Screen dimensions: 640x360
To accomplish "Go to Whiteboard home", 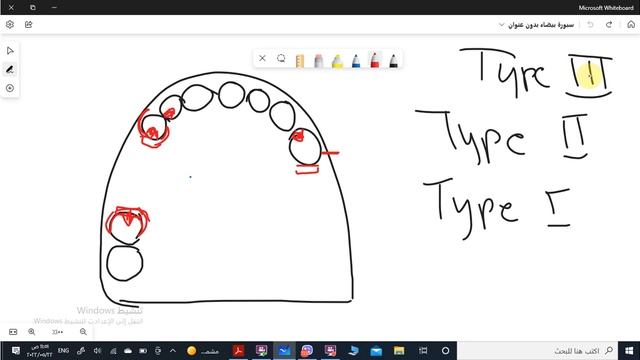I will click(631, 24).
